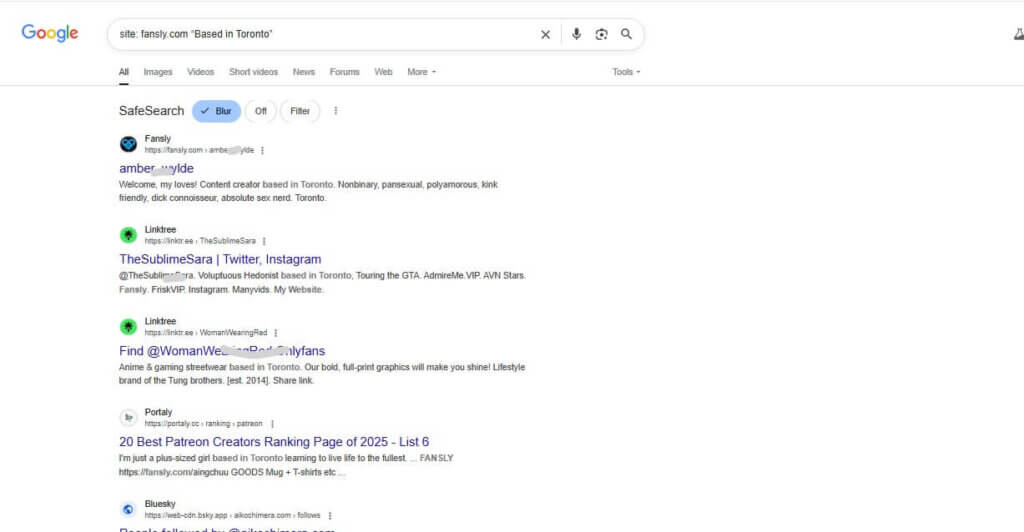1024x532 pixels.
Task: Turn SafeSearch Off
Action: [261, 111]
